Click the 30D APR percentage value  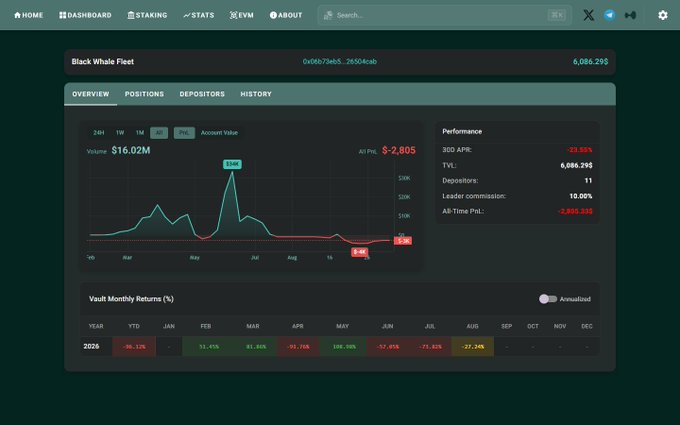tap(579, 150)
